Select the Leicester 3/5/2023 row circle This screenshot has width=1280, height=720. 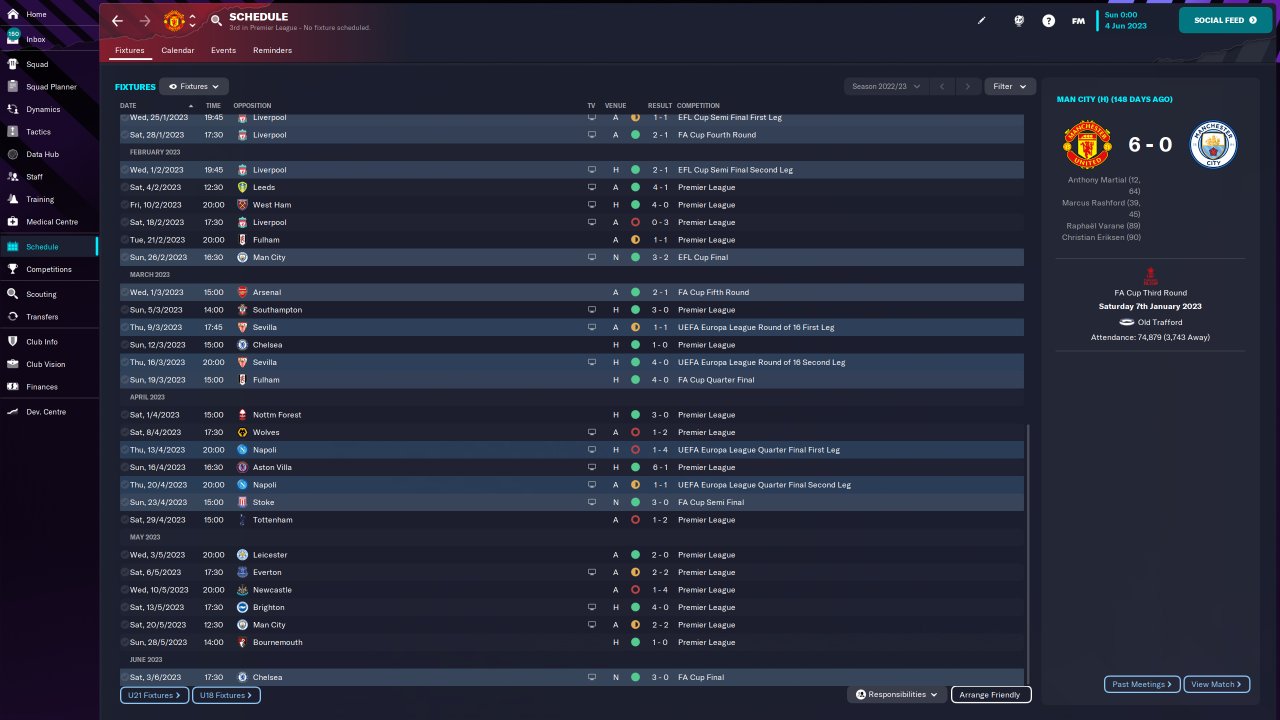click(125, 555)
